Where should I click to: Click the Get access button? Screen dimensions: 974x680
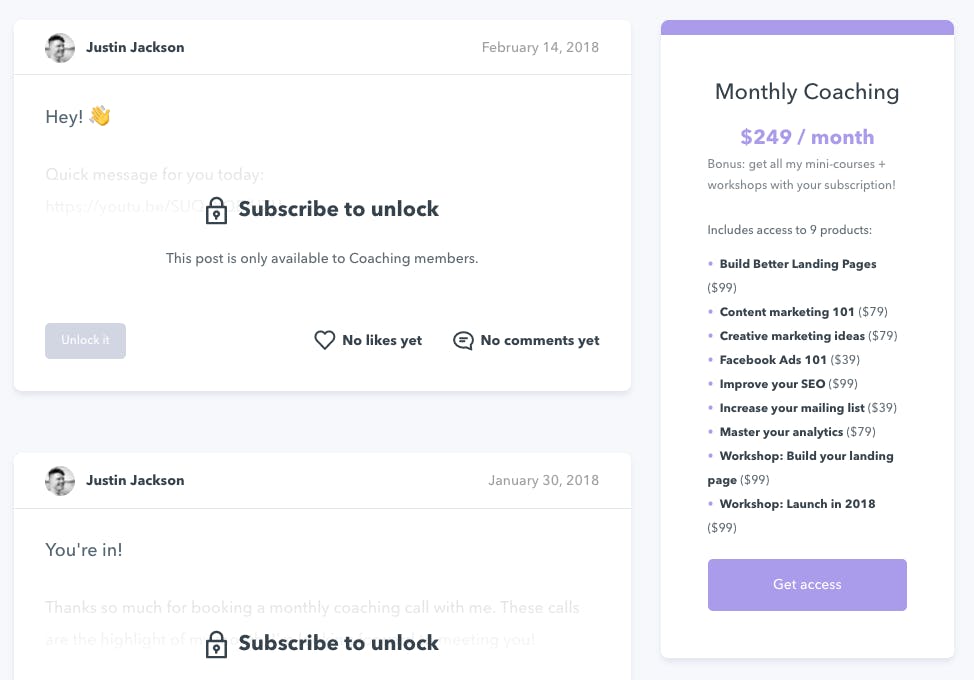click(807, 584)
